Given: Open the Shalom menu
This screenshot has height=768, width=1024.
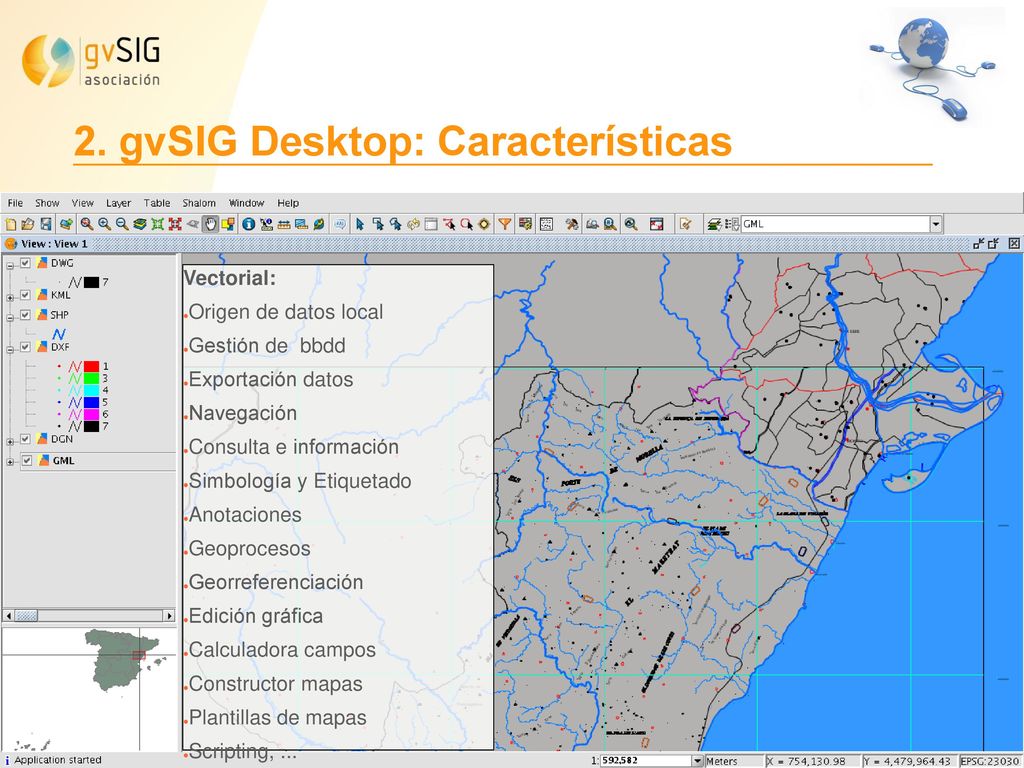Looking at the screenshot, I should [x=199, y=203].
